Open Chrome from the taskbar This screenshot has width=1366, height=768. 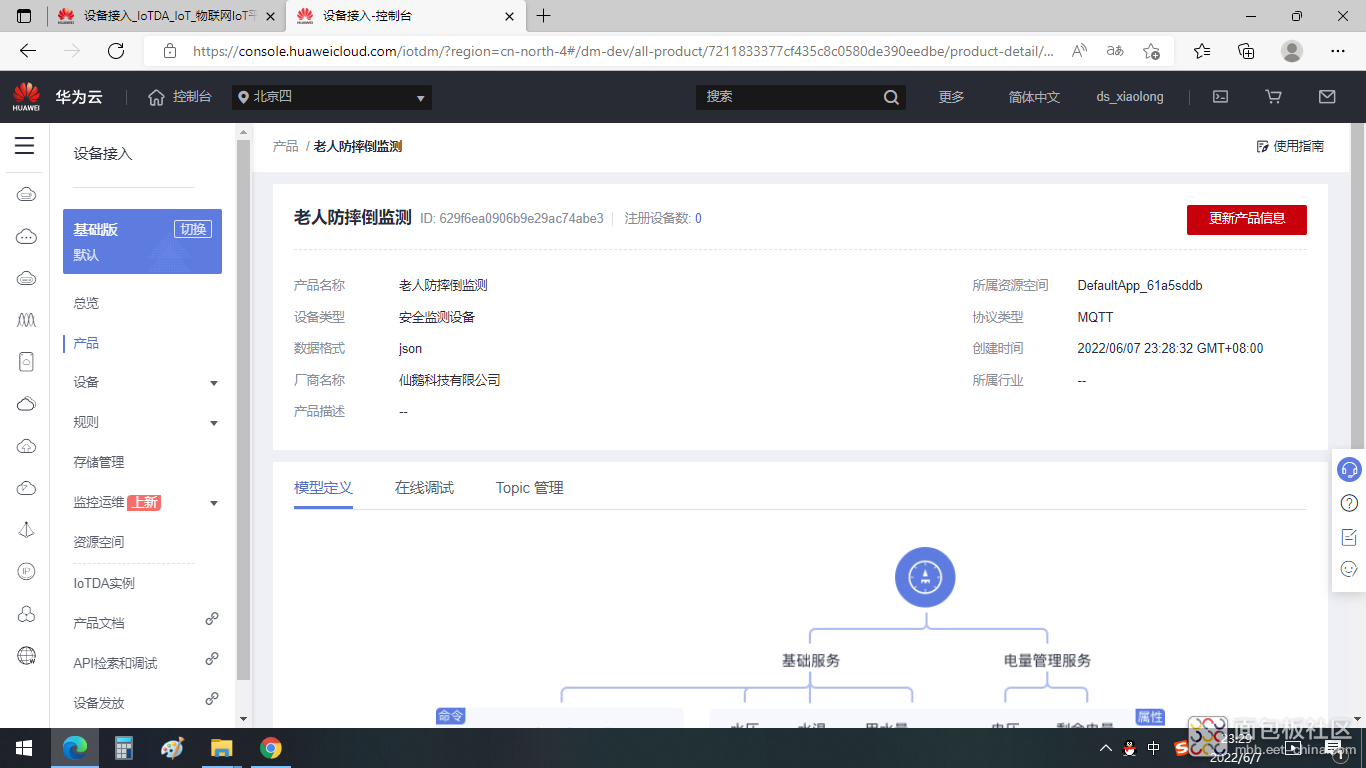coord(270,748)
